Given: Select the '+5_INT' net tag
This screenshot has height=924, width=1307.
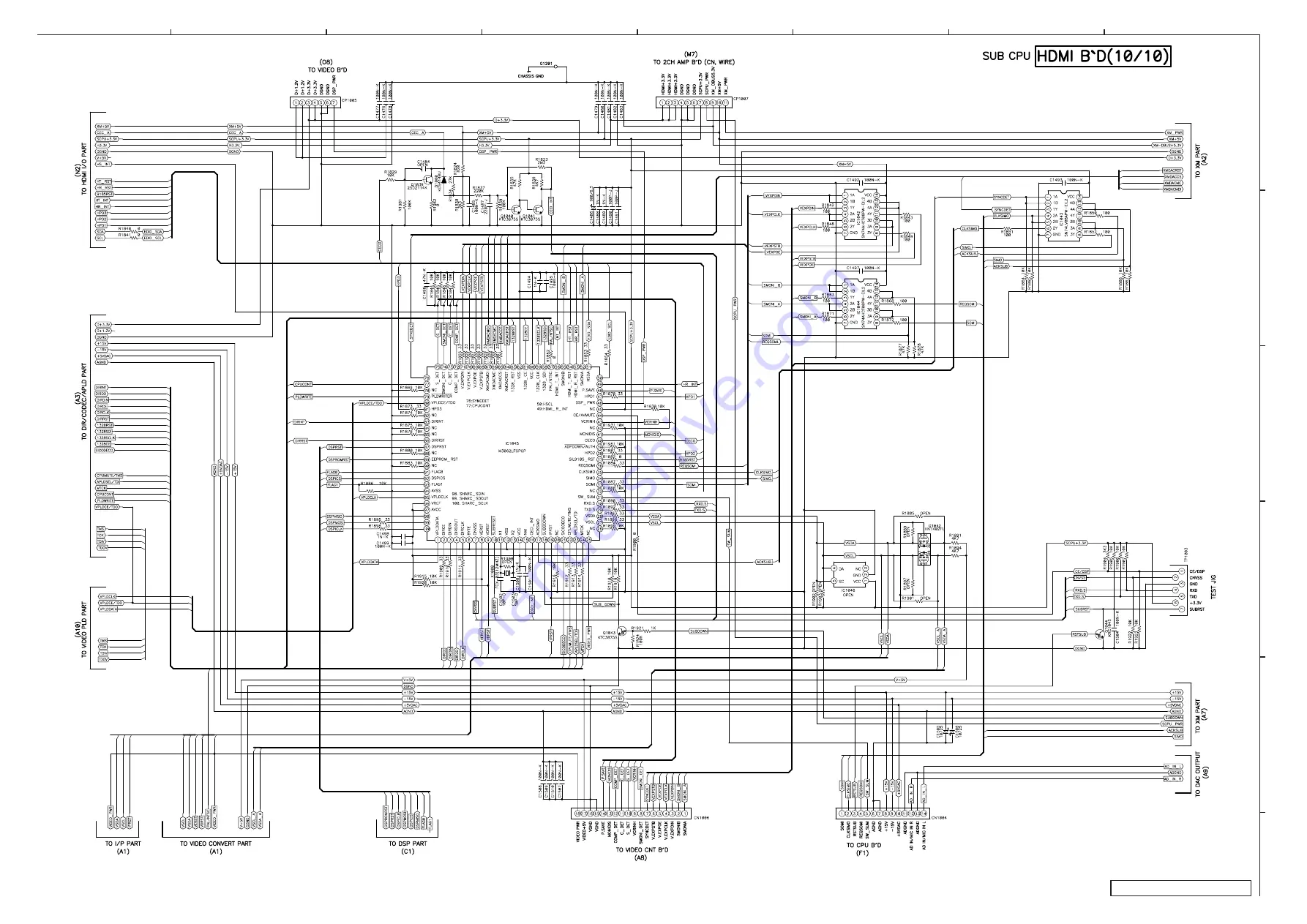Looking at the screenshot, I should (103, 164).
